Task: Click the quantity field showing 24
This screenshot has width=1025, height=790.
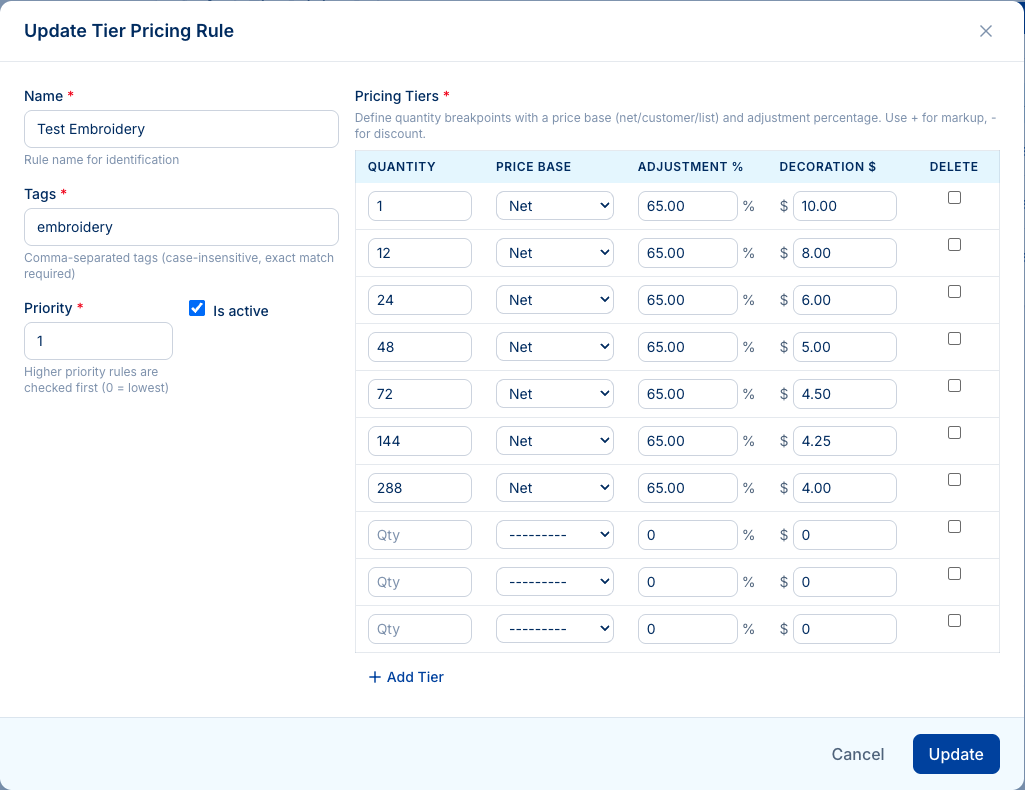Action: (420, 300)
